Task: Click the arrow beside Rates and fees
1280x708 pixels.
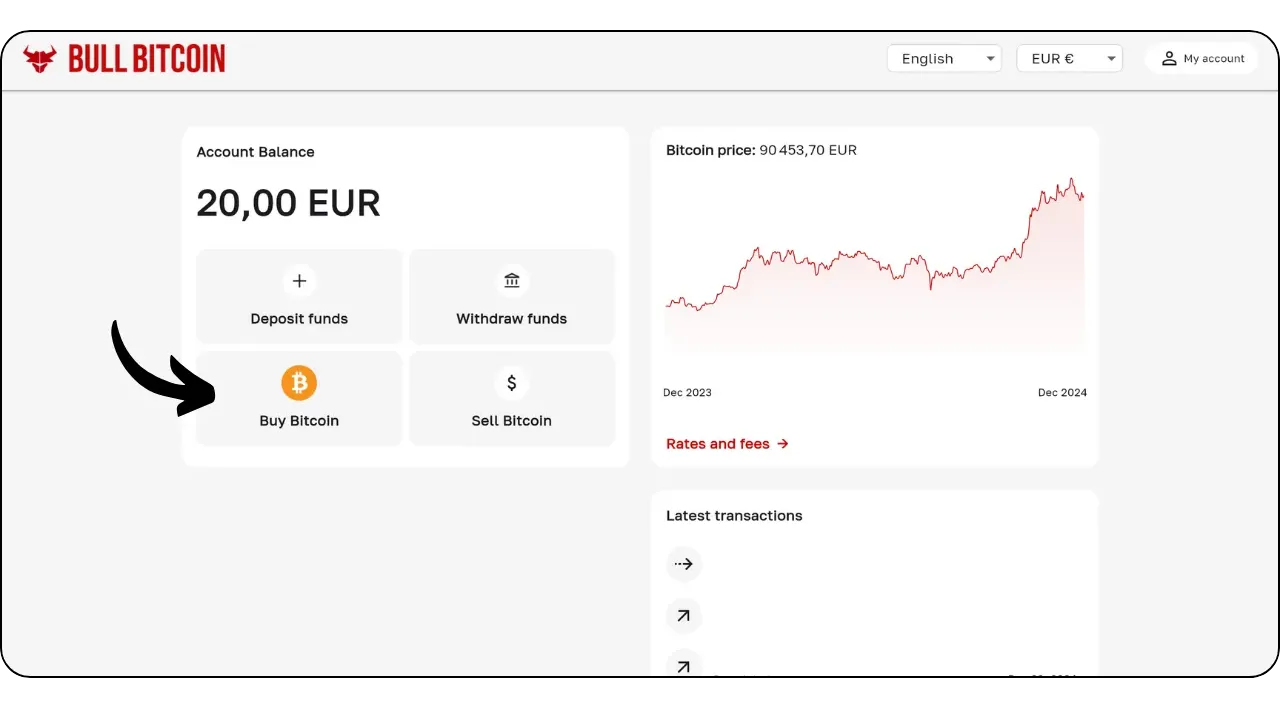Action: 783,444
